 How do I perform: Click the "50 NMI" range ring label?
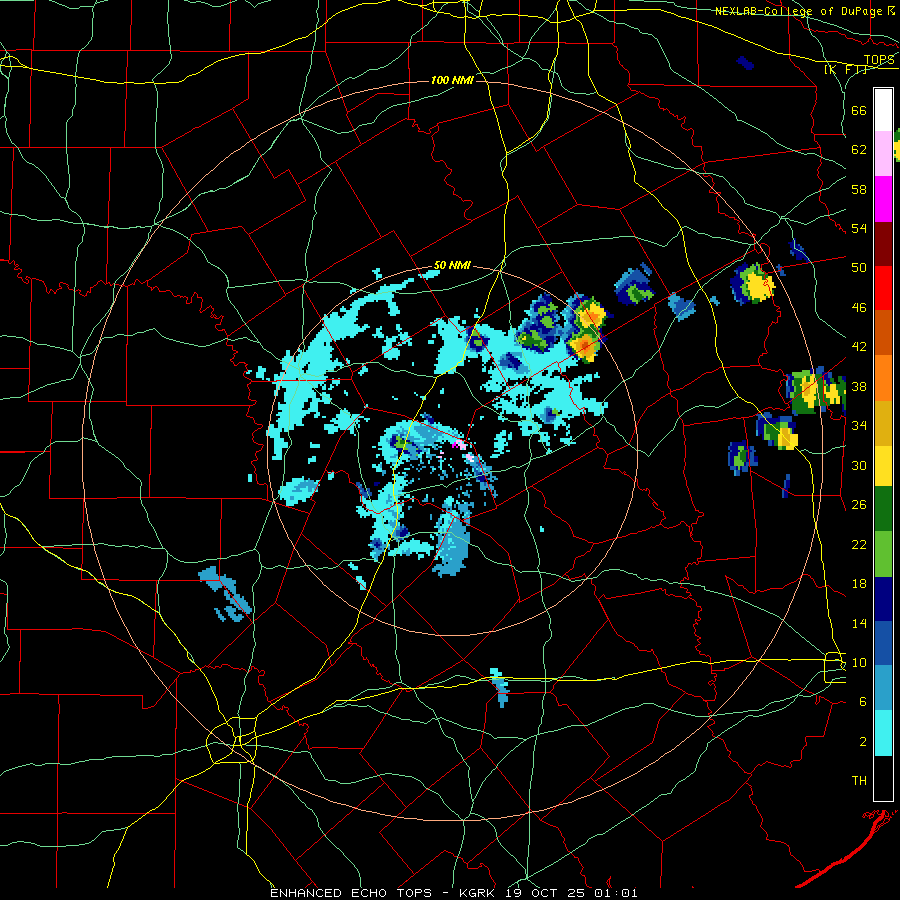452,265
